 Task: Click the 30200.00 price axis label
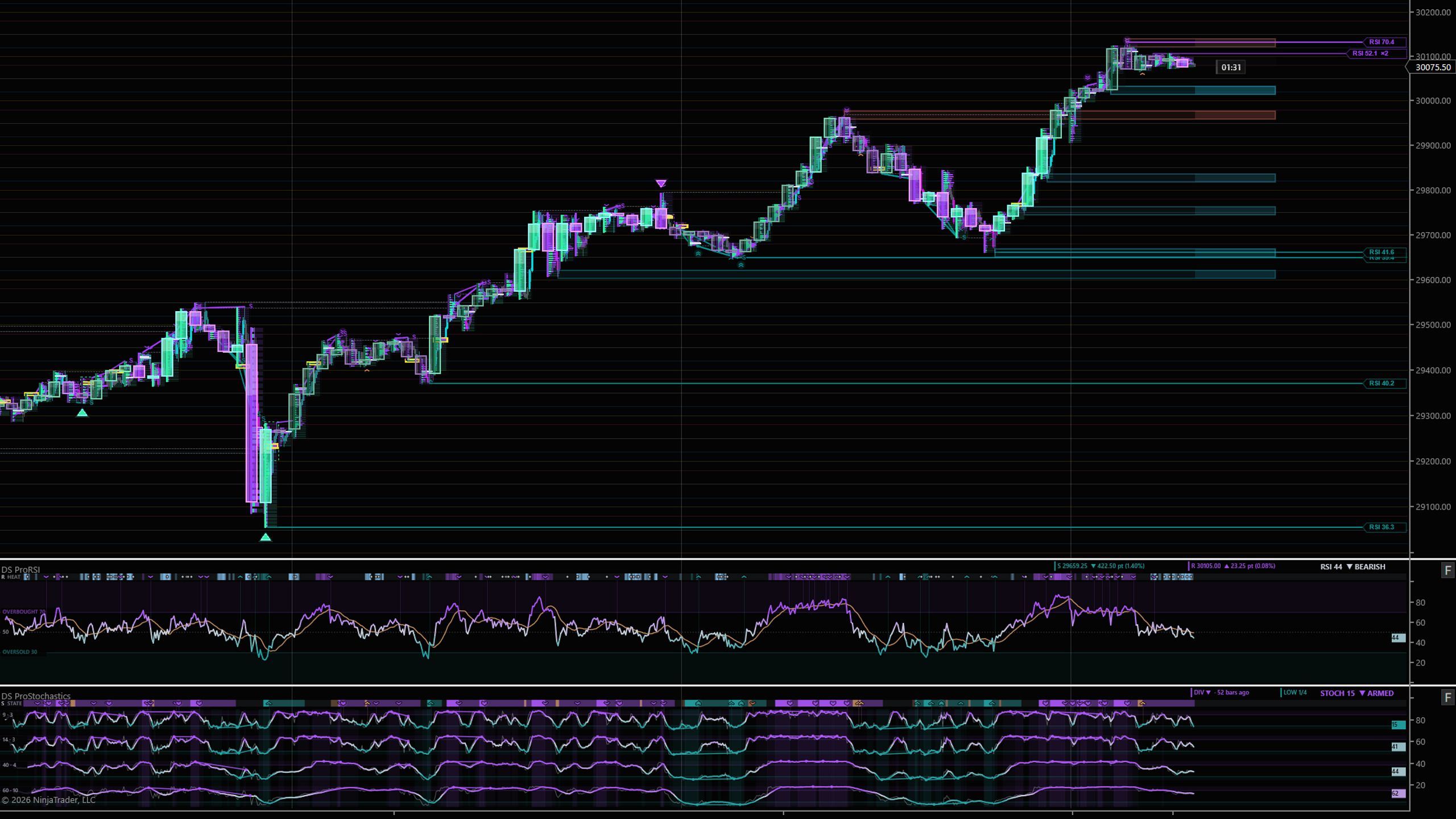click(x=1433, y=13)
